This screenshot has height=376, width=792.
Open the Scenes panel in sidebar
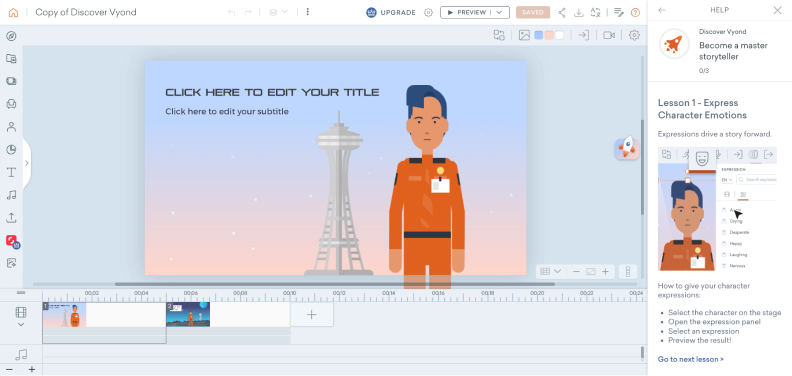coord(11,81)
